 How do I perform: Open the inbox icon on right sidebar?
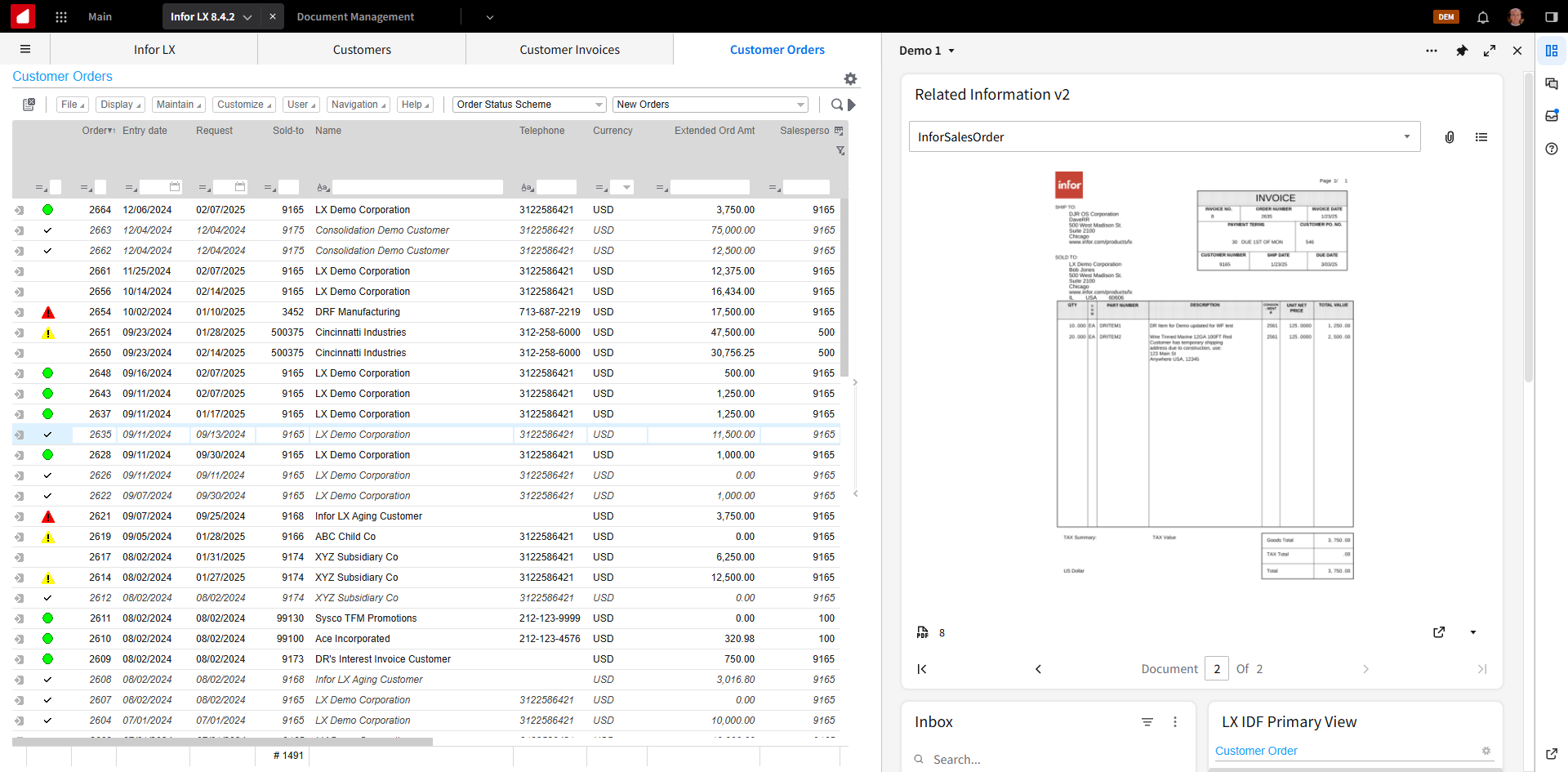click(1552, 116)
